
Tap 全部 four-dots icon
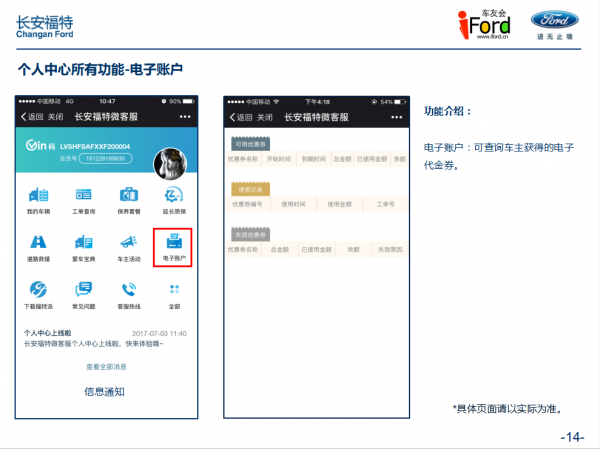[x=174, y=289]
